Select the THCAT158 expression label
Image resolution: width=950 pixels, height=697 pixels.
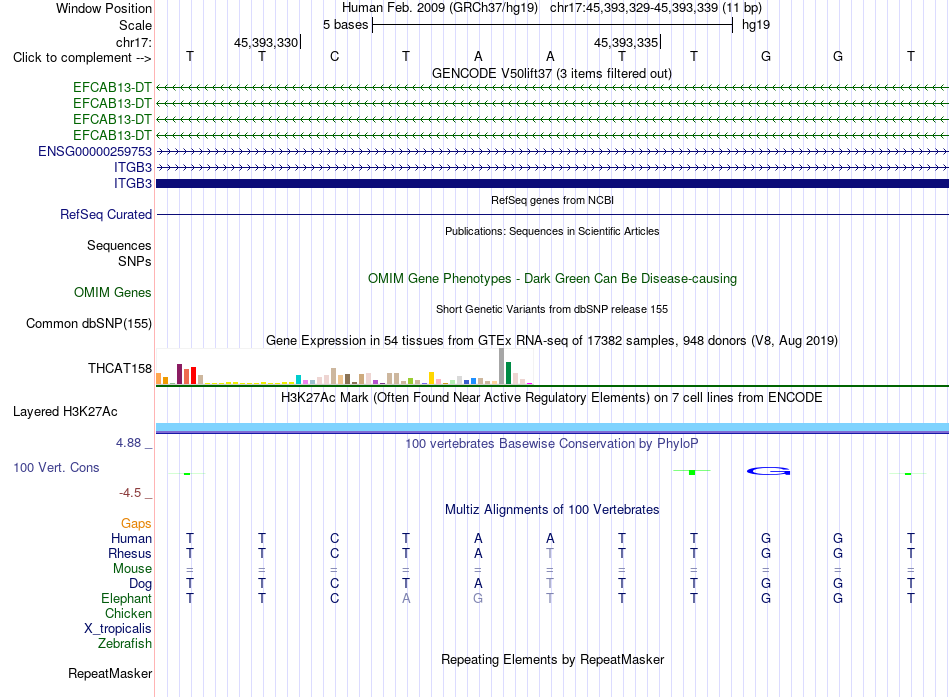[120, 369]
